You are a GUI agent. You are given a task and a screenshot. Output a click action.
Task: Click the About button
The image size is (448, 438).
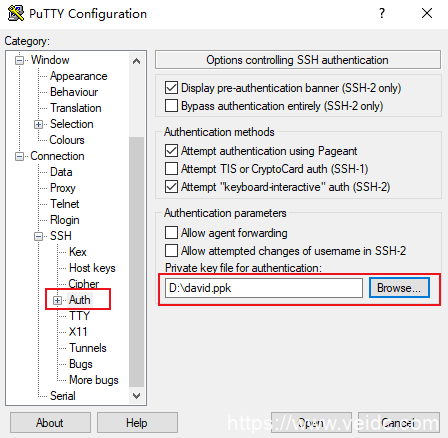tap(50, 423)
